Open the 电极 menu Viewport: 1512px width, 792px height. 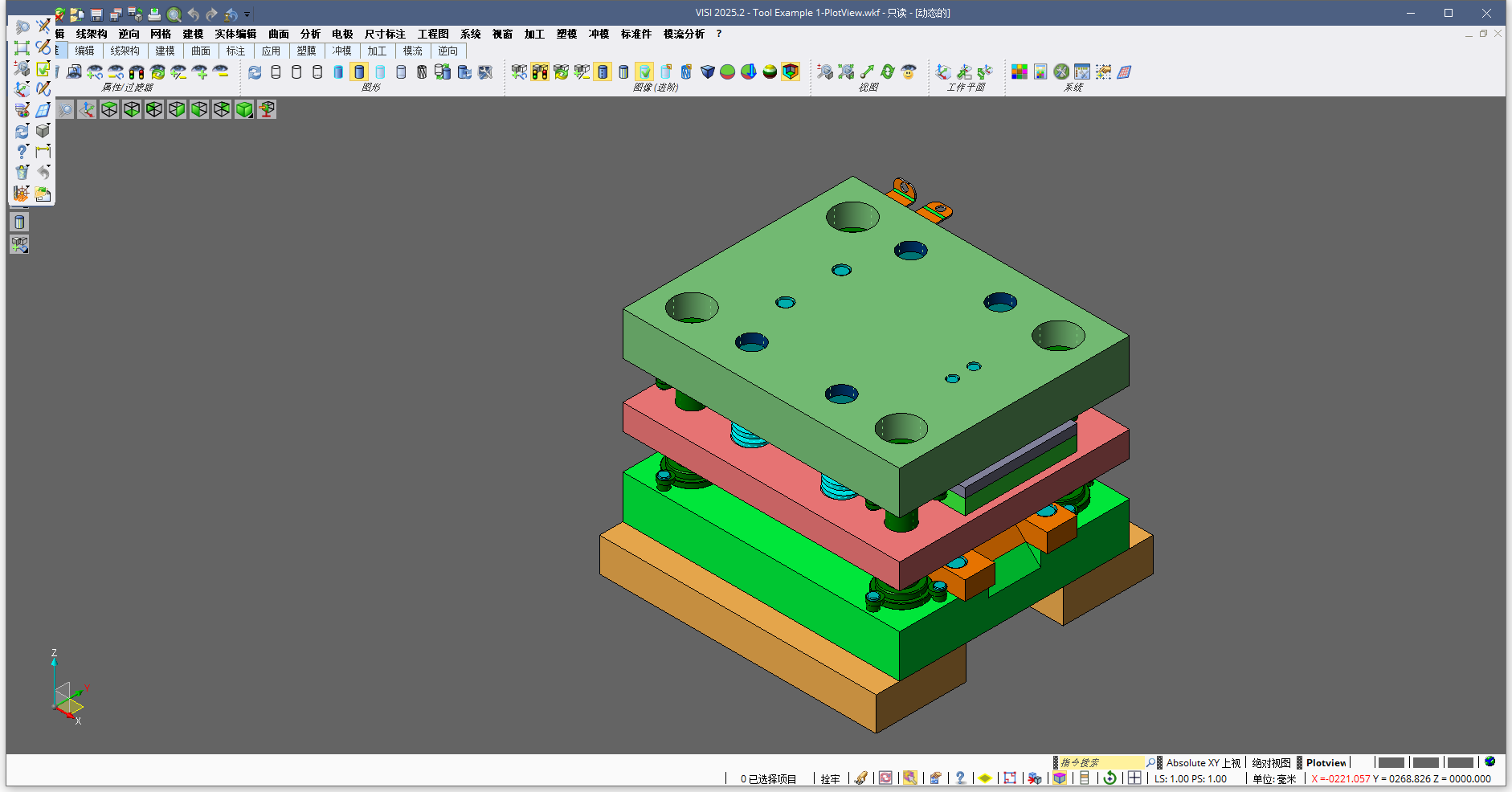pos(342,34)
